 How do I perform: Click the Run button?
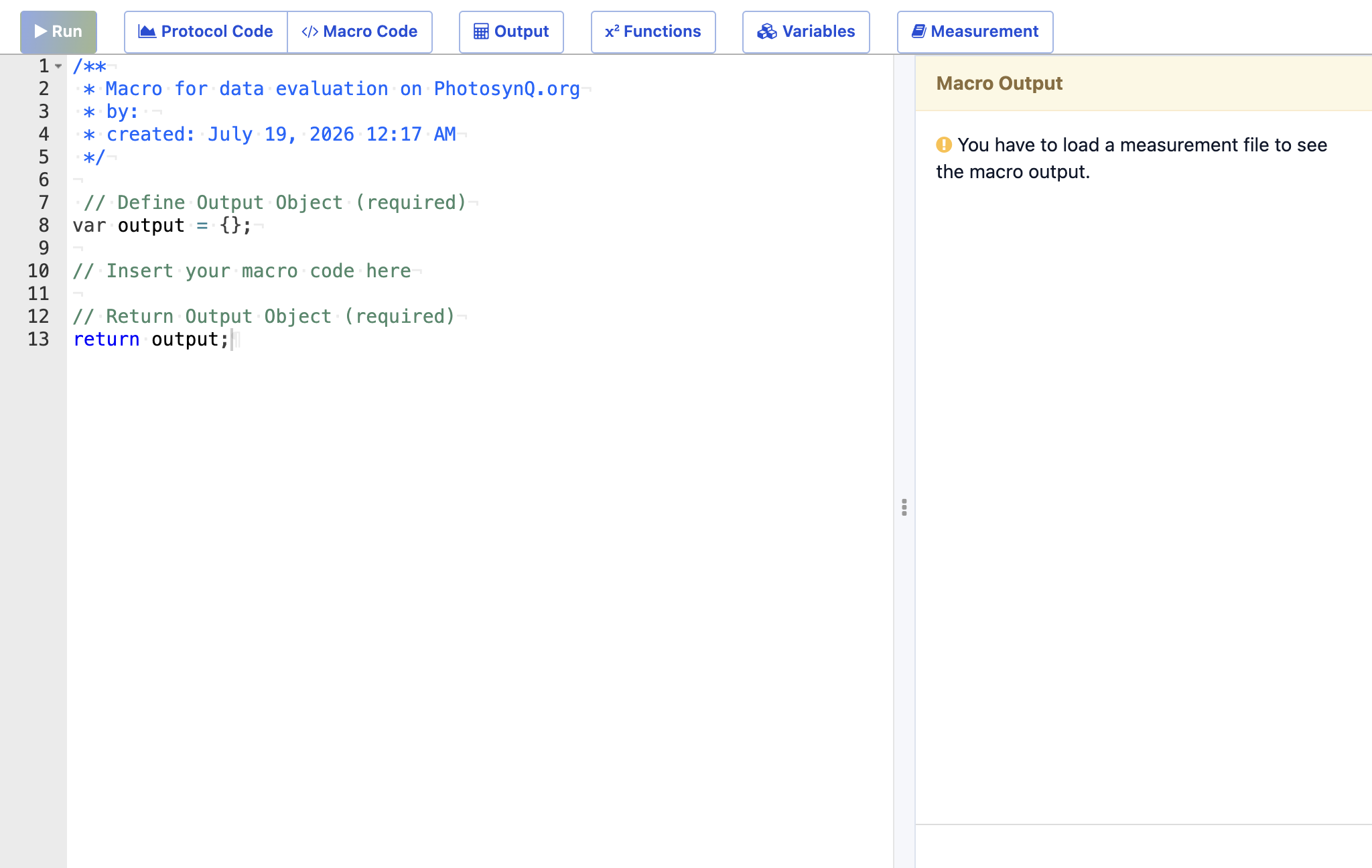pyautogui.click(x=58, y=31)
